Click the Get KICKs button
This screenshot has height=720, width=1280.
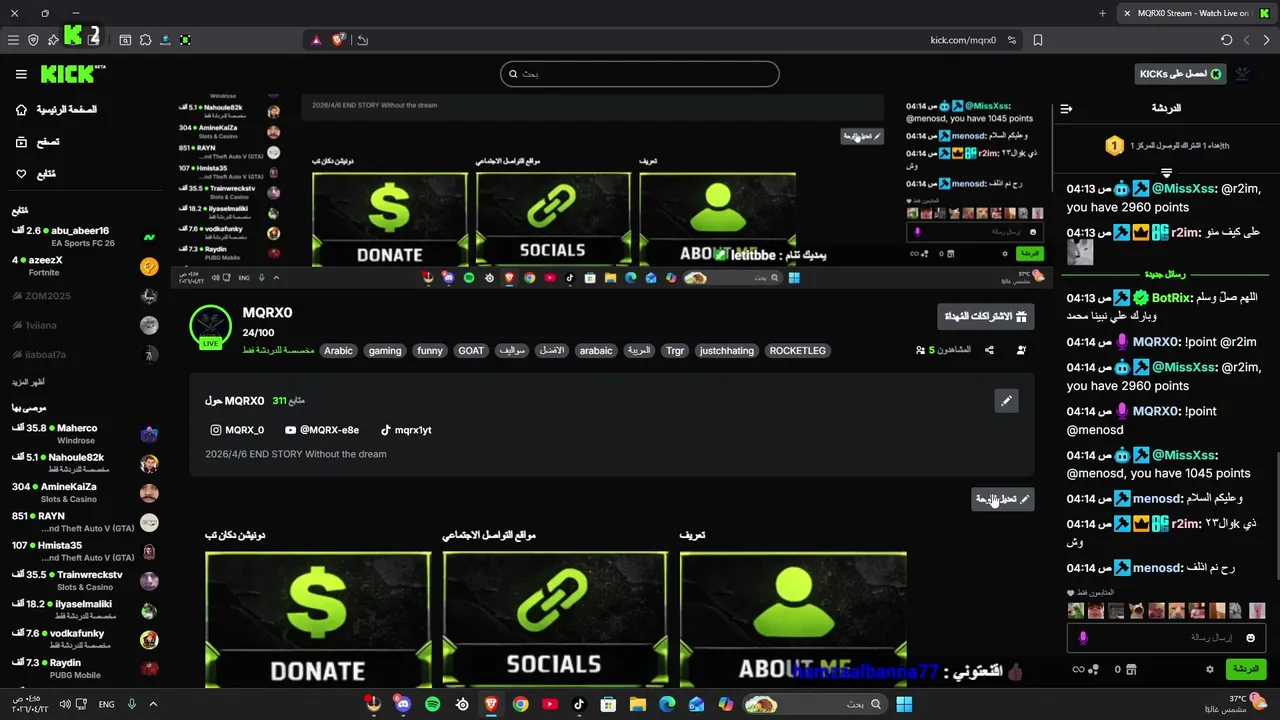[x=1181, y=74]
